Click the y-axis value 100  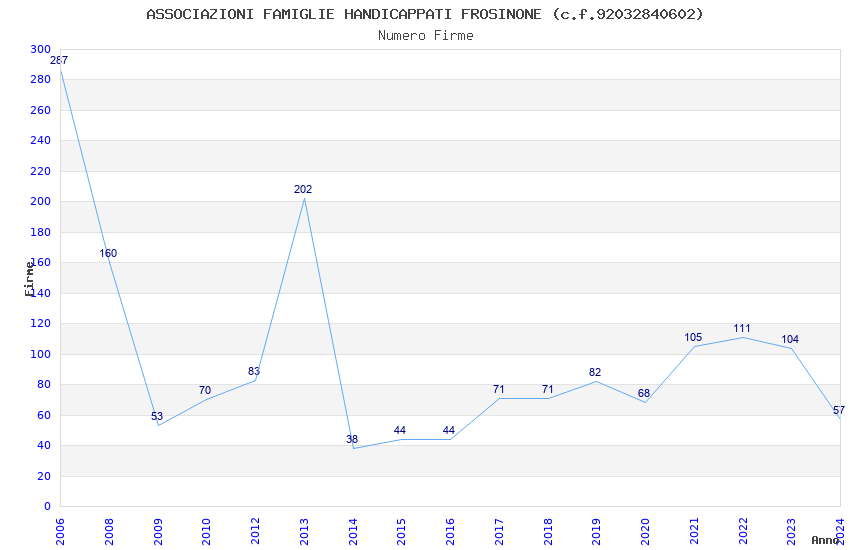pyautogui.click(x=41, y=354)
